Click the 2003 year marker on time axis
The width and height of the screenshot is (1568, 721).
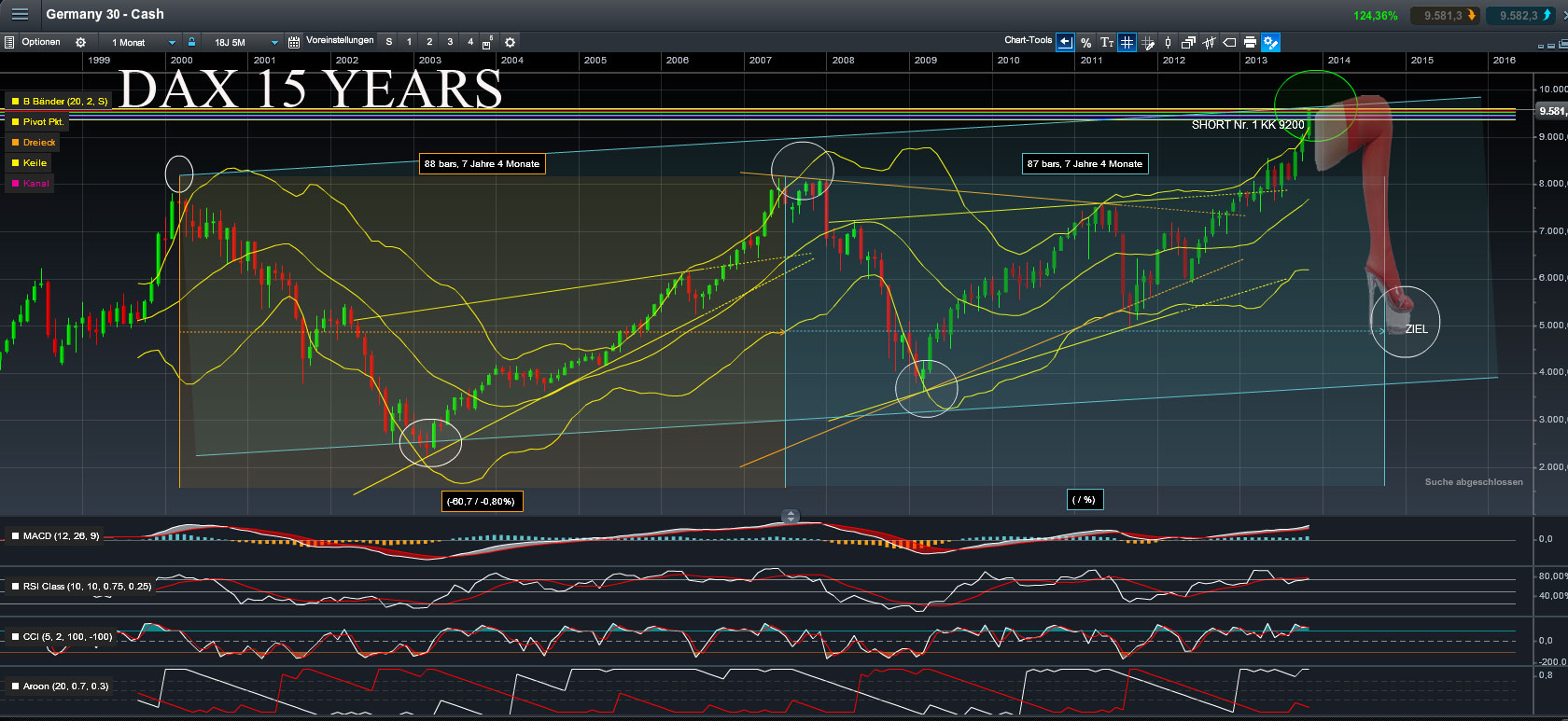tap(430, 60)
